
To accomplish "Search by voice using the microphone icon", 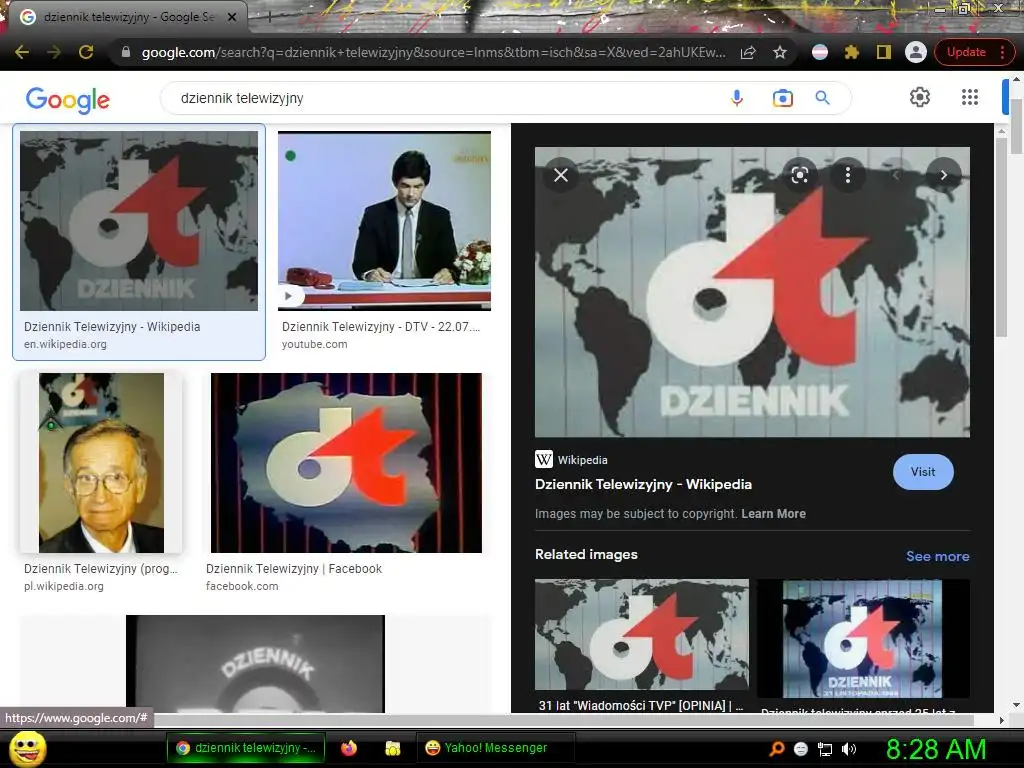I will (737, 98).
